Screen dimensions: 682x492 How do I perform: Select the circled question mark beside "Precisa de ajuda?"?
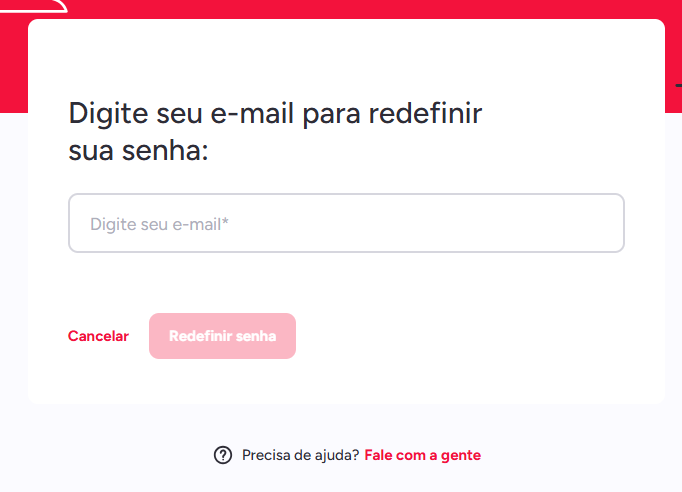pyautogui.click(x=223, y=455)
